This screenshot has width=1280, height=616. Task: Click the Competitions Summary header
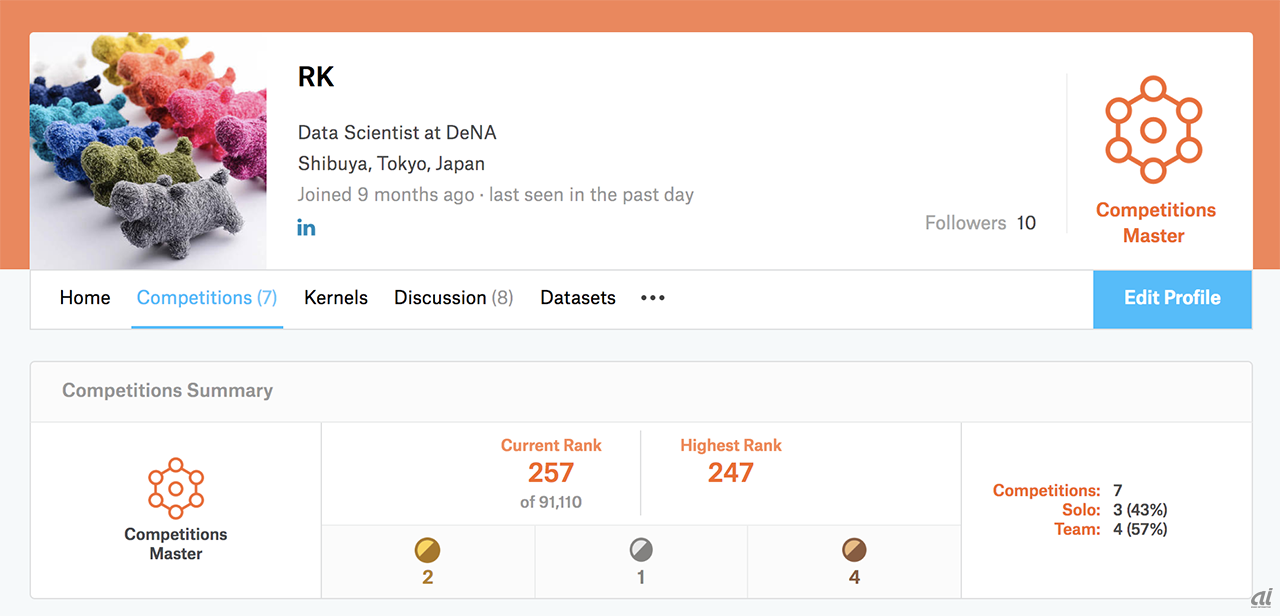pos(167,391)
